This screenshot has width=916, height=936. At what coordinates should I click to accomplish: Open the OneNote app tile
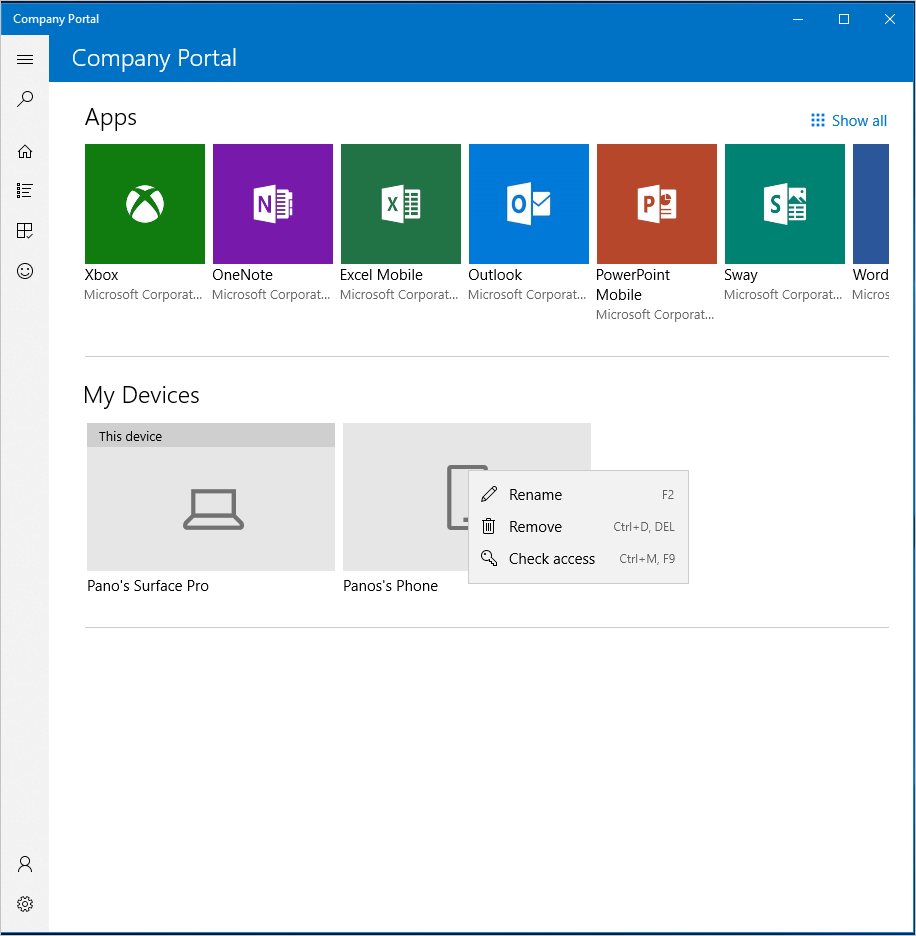point(272,204)
